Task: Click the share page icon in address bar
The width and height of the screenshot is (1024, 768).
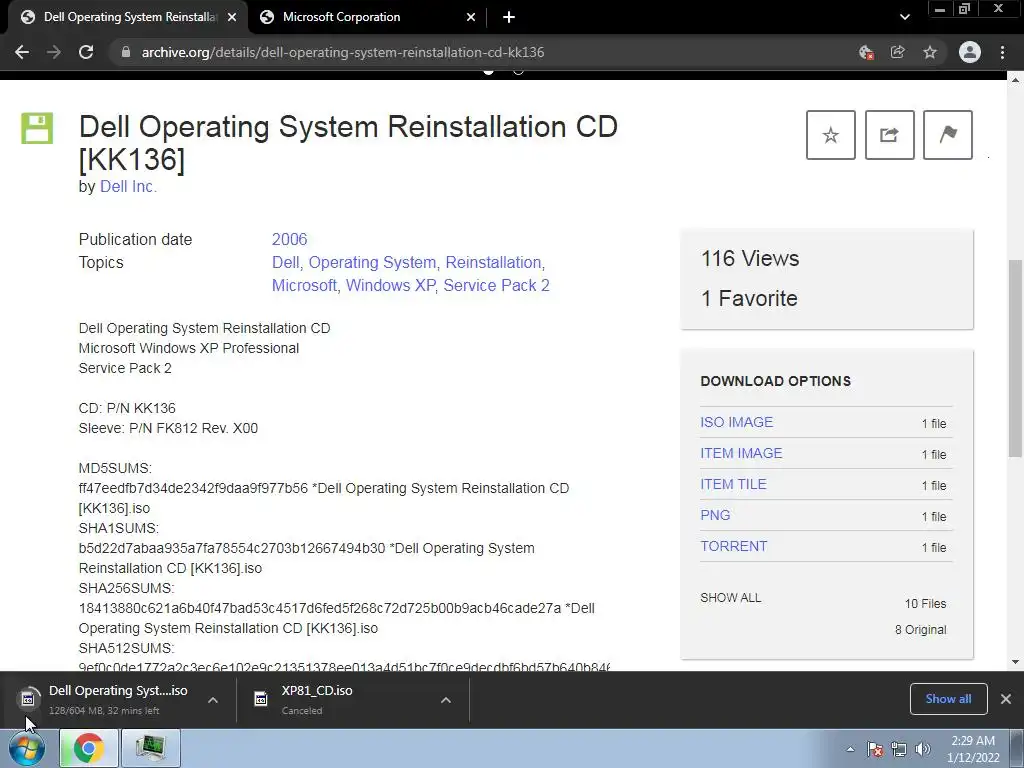Action: (898, 52)
